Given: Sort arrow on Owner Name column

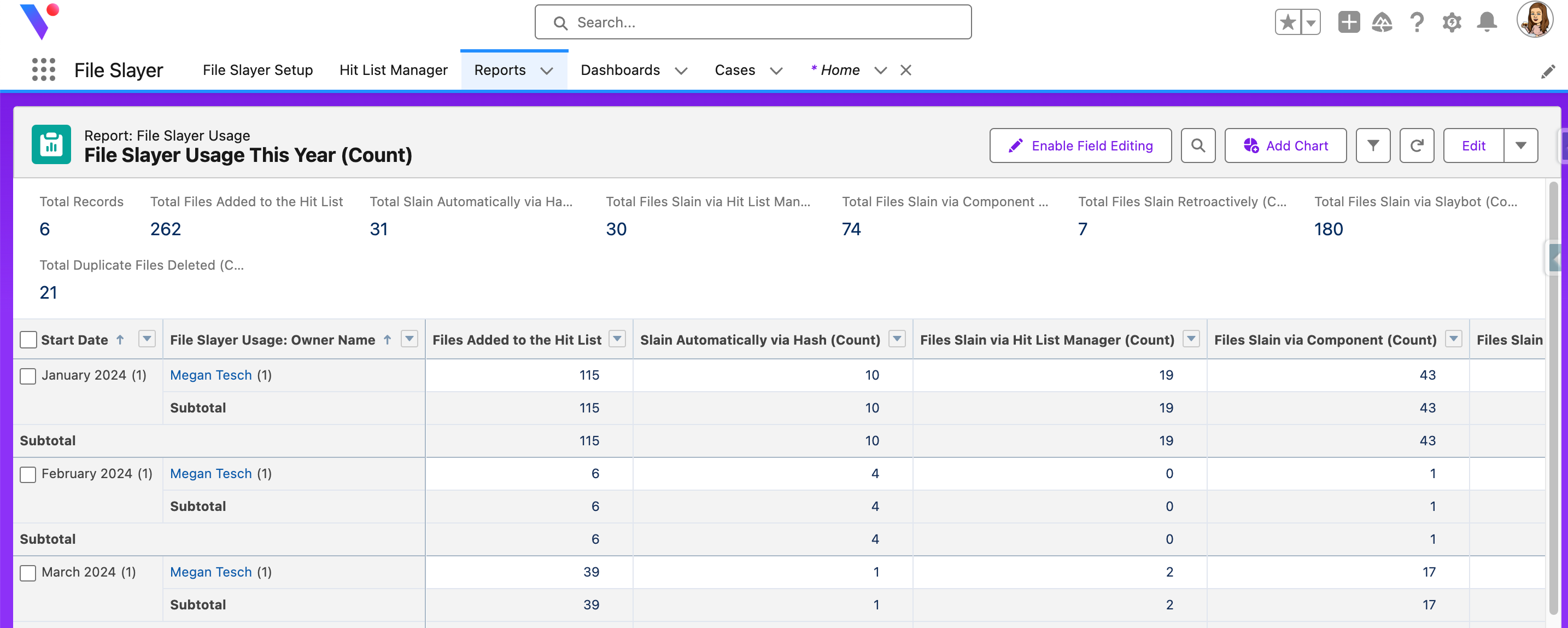Looking at the screenshot, I should [387, 340].
